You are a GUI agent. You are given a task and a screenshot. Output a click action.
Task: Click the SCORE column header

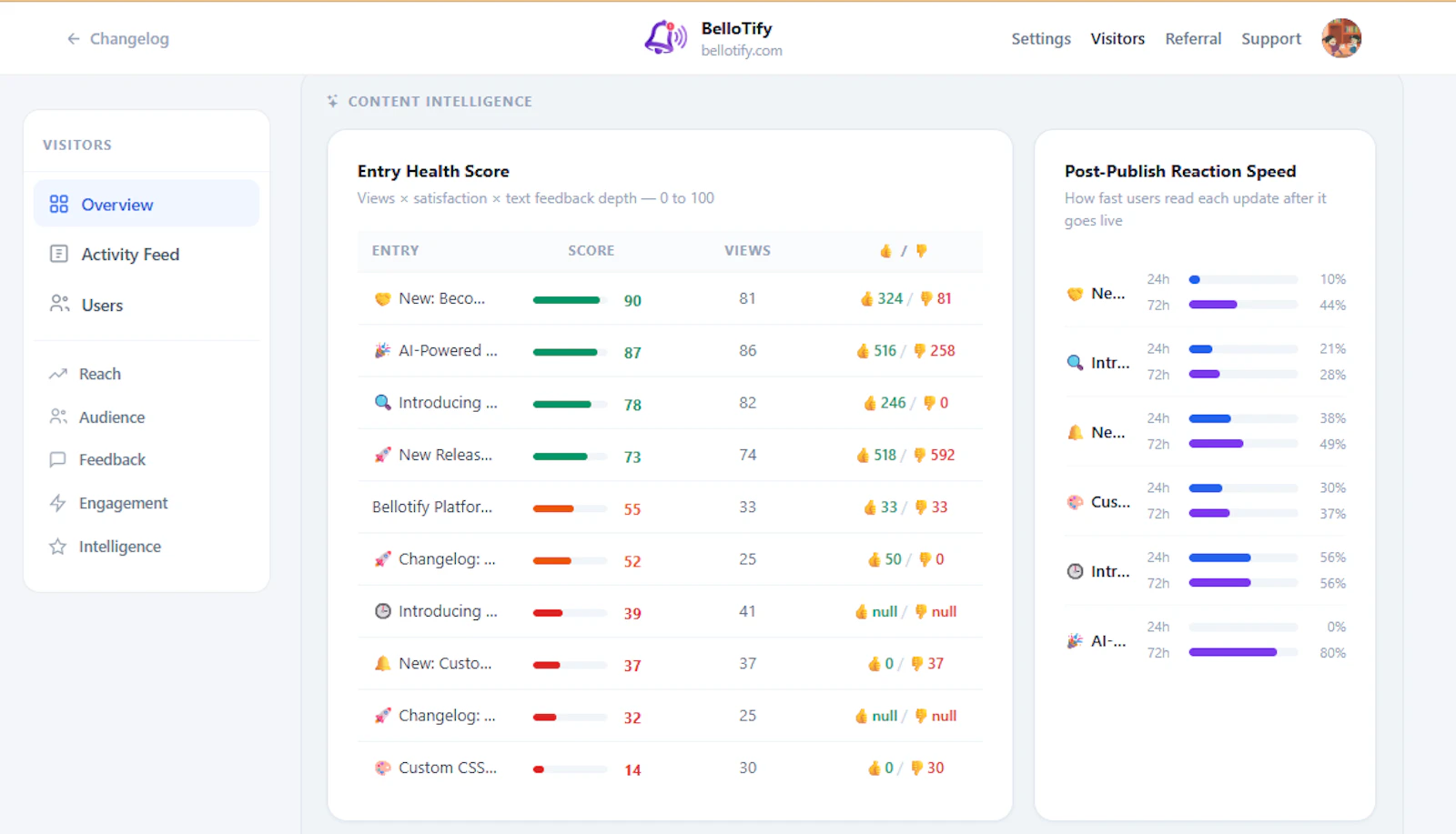591,251
